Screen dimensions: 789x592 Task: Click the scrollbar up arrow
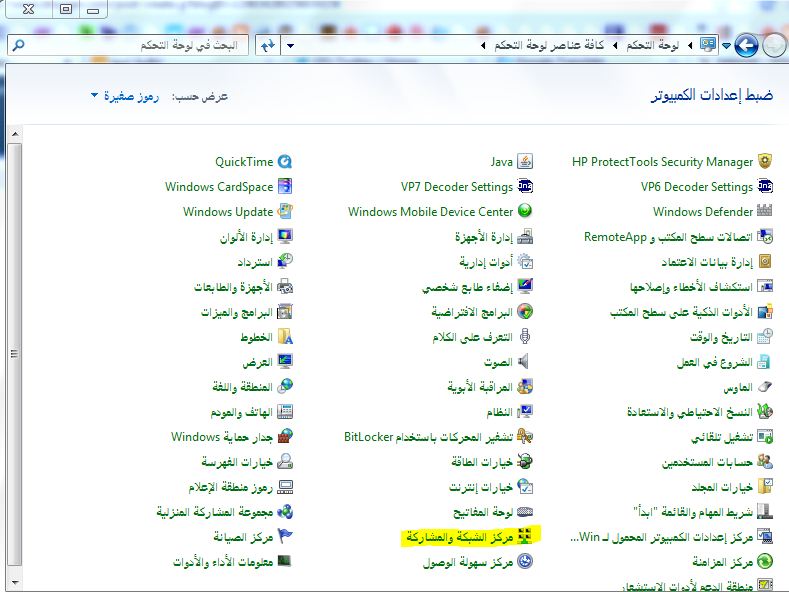tap(15, 134)
